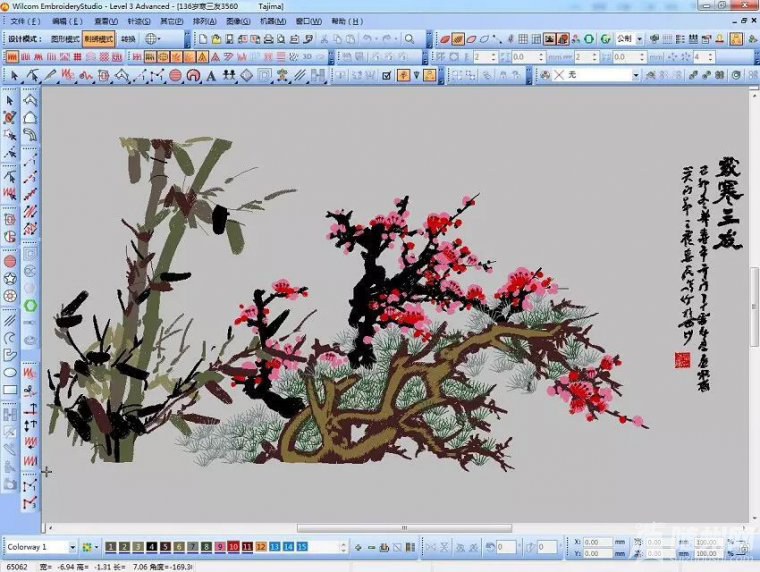760x572 pixels.
Task: Select color swatch 9 pink
Action: pyautogui.click(x=220, y=547)
